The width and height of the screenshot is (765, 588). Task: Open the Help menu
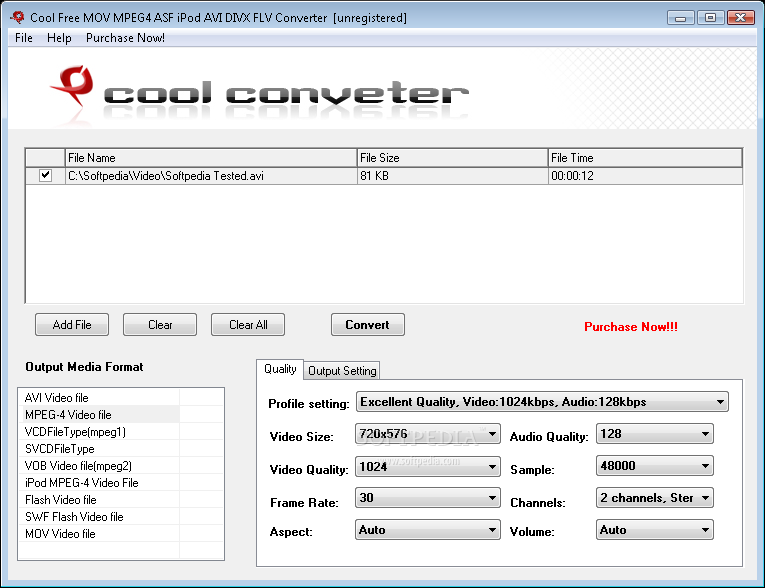click(x=59, y=38)
